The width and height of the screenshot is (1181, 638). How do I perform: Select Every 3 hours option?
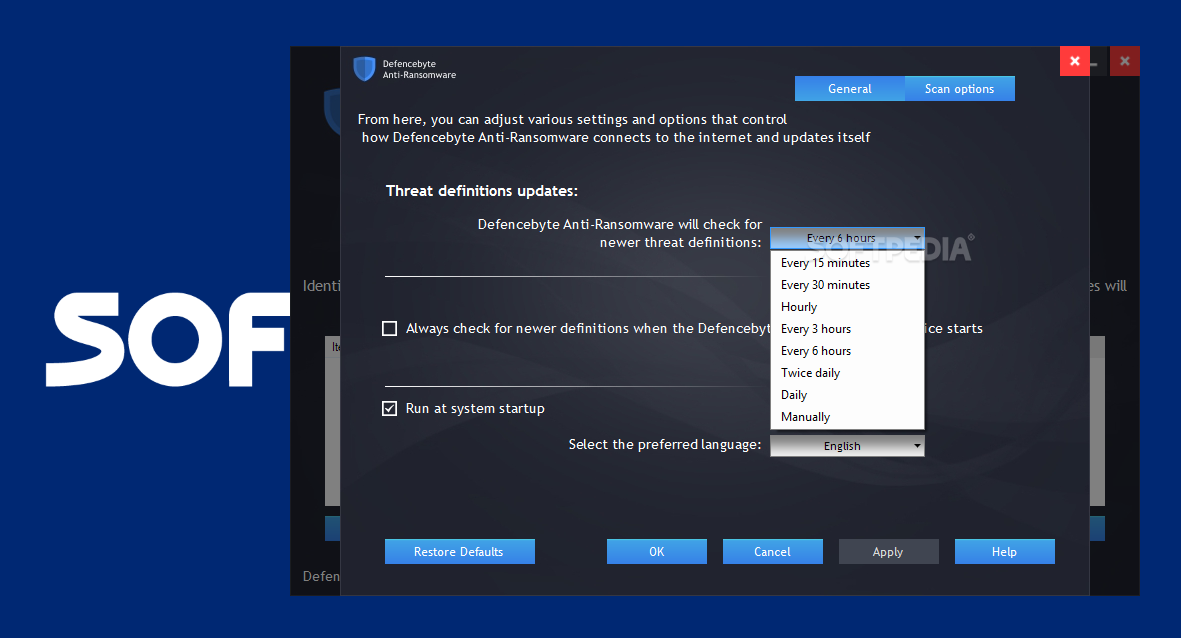847,329
